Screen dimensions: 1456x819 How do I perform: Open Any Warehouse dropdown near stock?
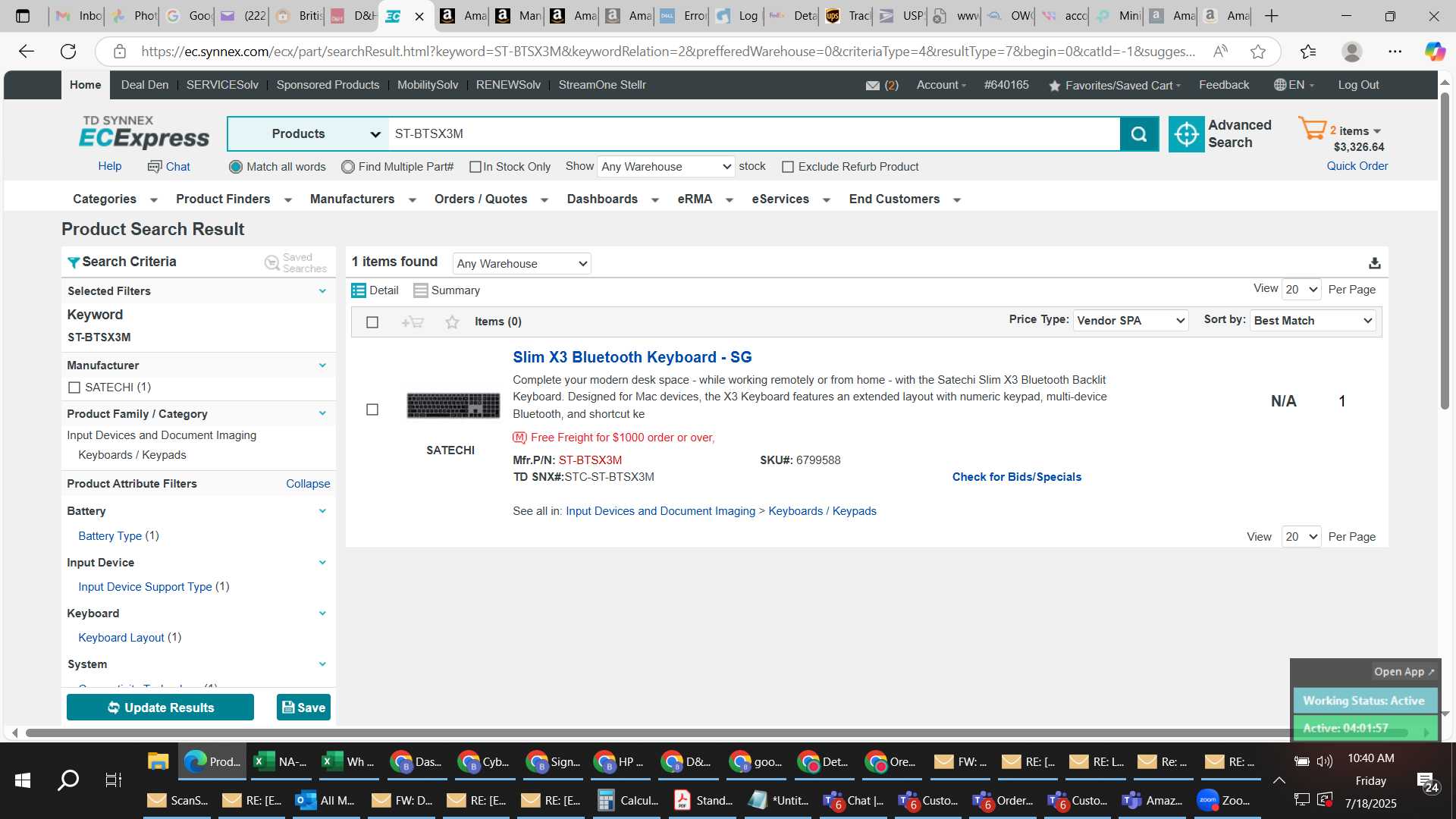666,167
